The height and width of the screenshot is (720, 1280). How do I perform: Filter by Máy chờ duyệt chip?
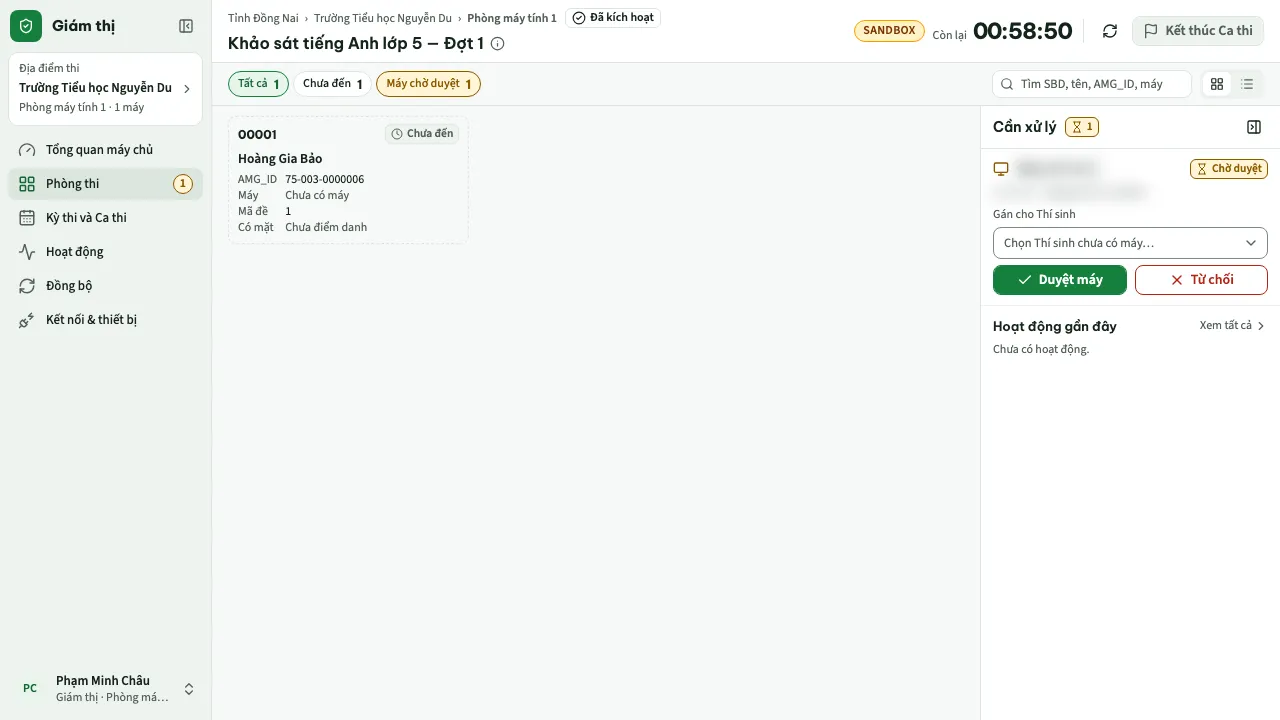pos(428,84)
